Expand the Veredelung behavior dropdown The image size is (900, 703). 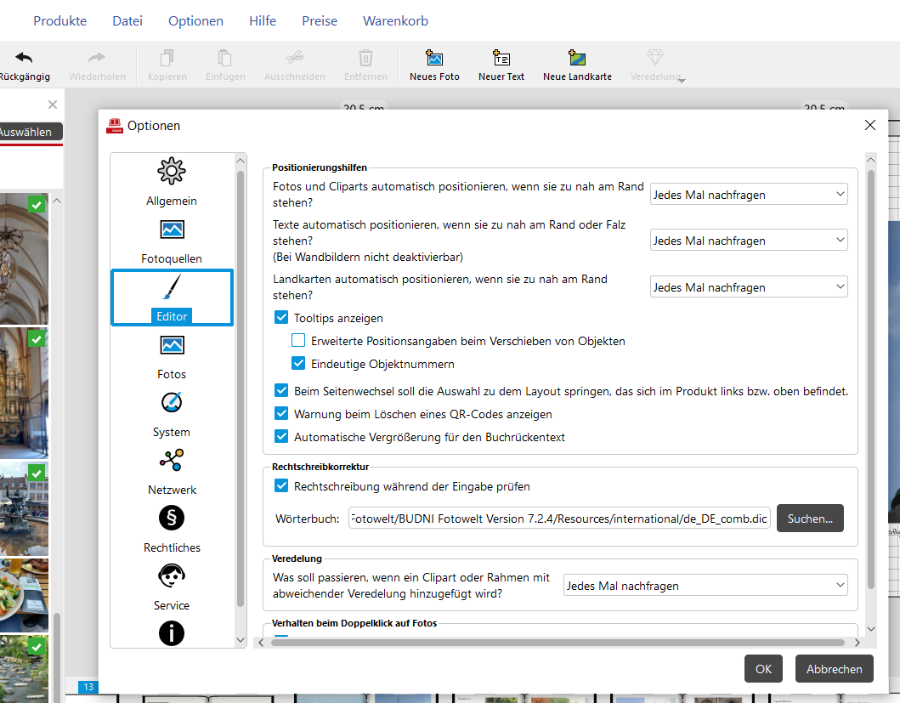click(705, 586)
